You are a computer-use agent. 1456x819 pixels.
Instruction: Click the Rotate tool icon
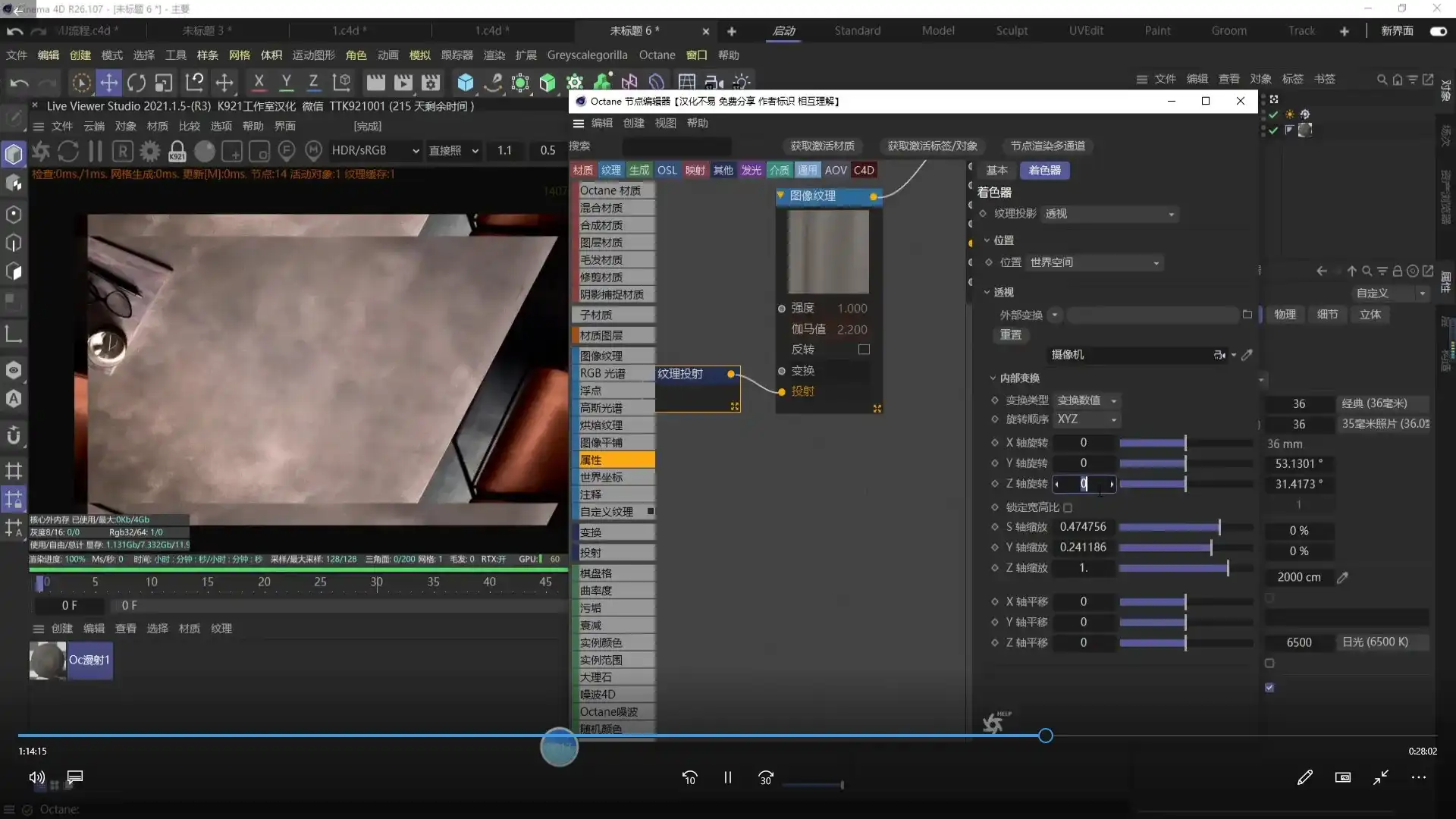click(x=136, y=82)
